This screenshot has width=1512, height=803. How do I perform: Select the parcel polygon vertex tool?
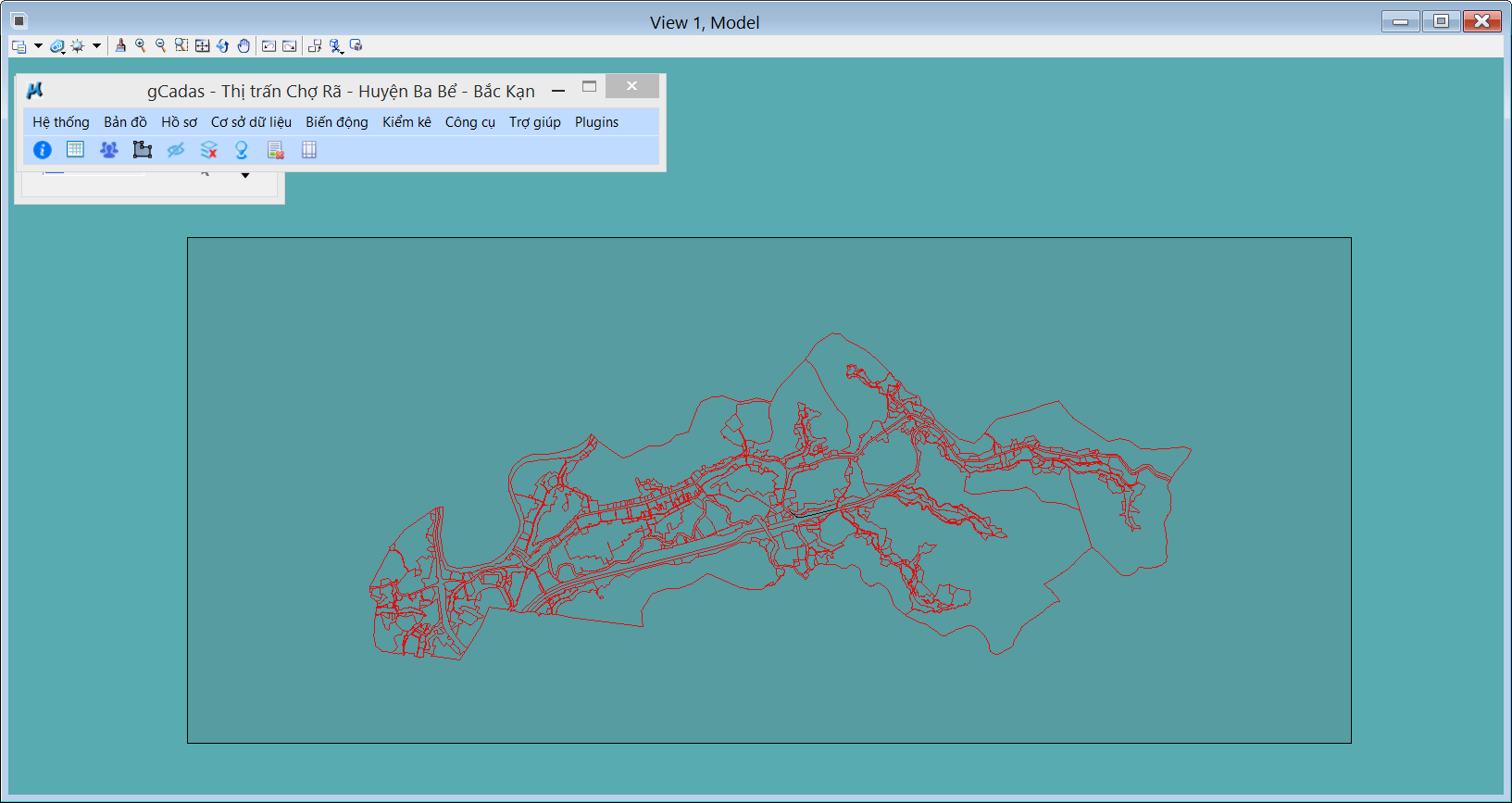click(142, 150)
